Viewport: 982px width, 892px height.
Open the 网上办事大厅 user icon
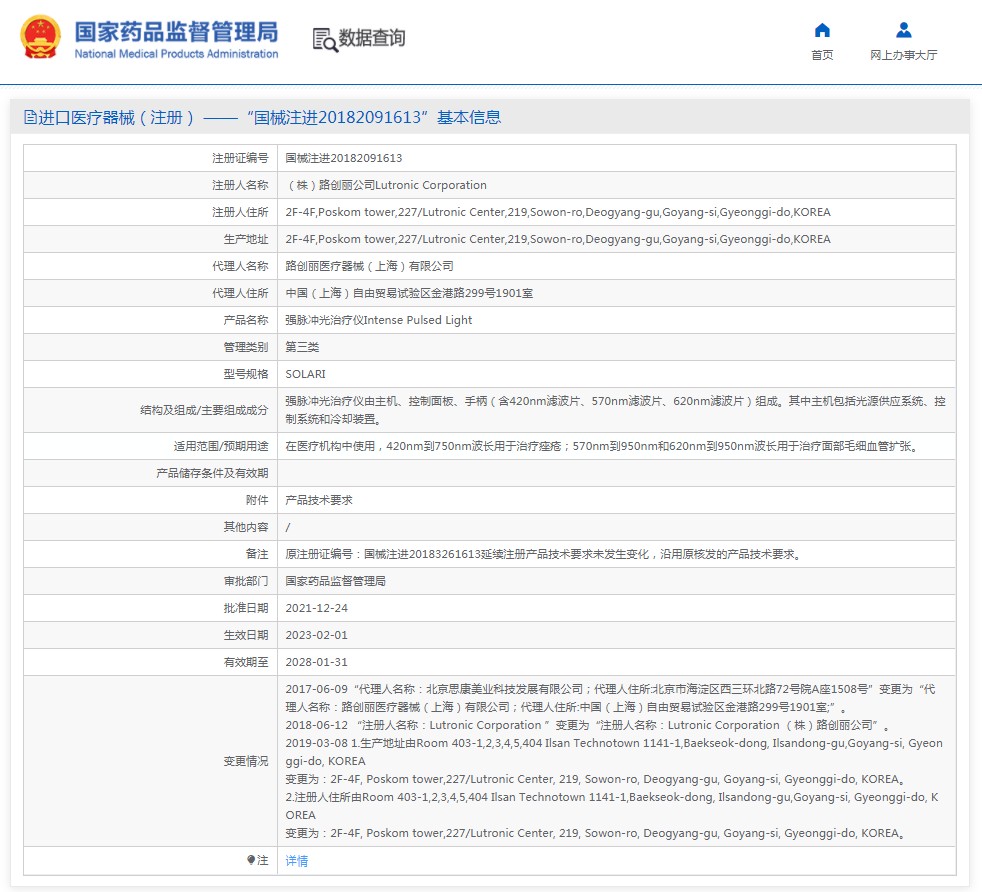pyautogui.click(x=903, y=30)
